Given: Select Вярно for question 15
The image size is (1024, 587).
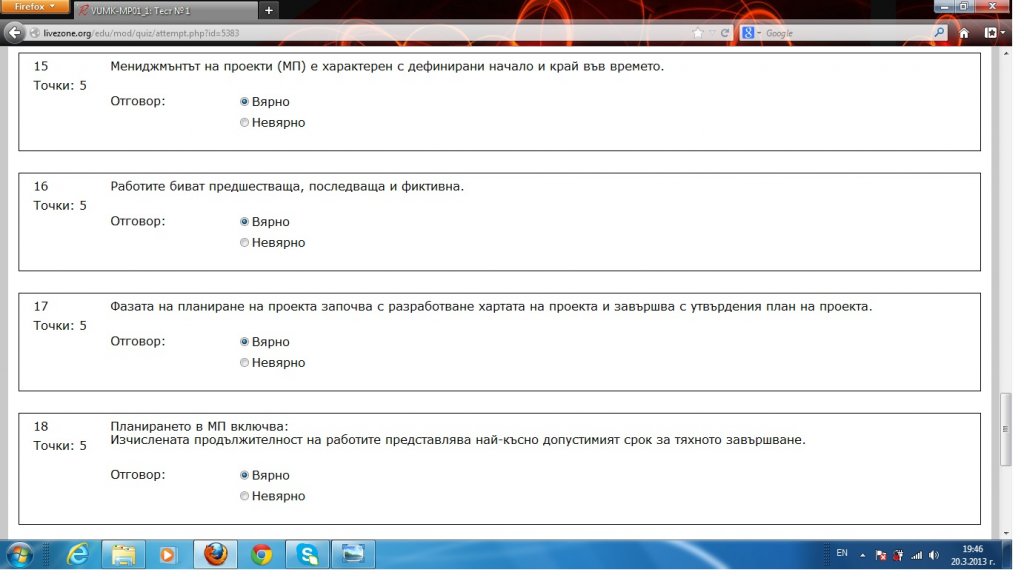Looking at the screenshot, I should pyautogui.click(x=244, y=102).
